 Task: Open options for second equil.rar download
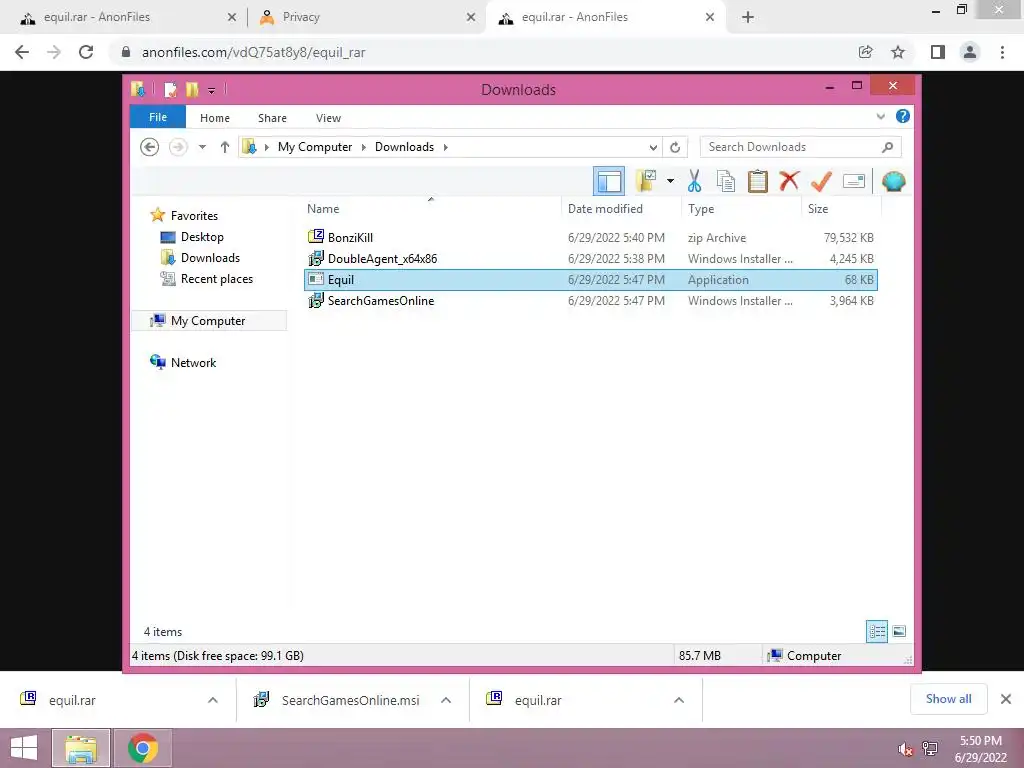(679, 700)
